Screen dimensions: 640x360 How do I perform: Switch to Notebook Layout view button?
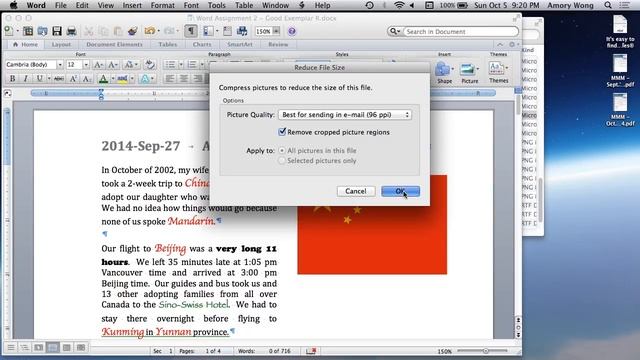(67, 347)
